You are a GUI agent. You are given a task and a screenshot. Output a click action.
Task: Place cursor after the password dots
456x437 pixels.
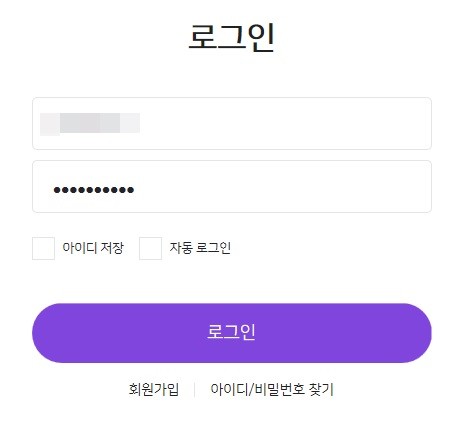(x=136, y=190)
